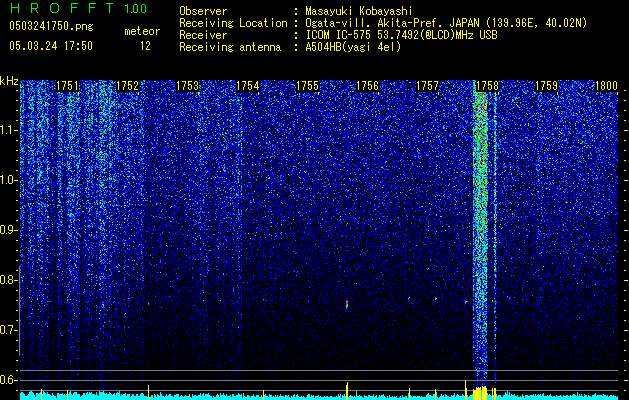Viewport: 629px width, 400px height.
Task: Click the 1753 time marker
Action: coord(187,86)
